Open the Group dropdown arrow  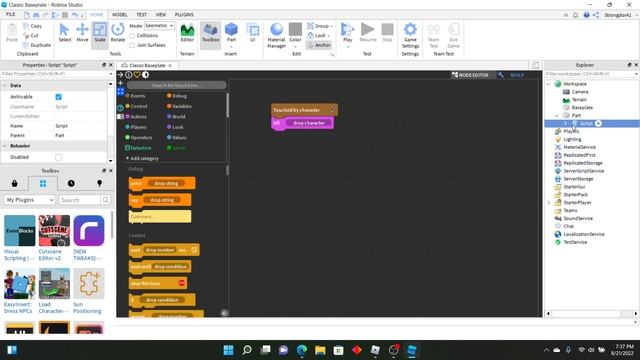(331, 26)
